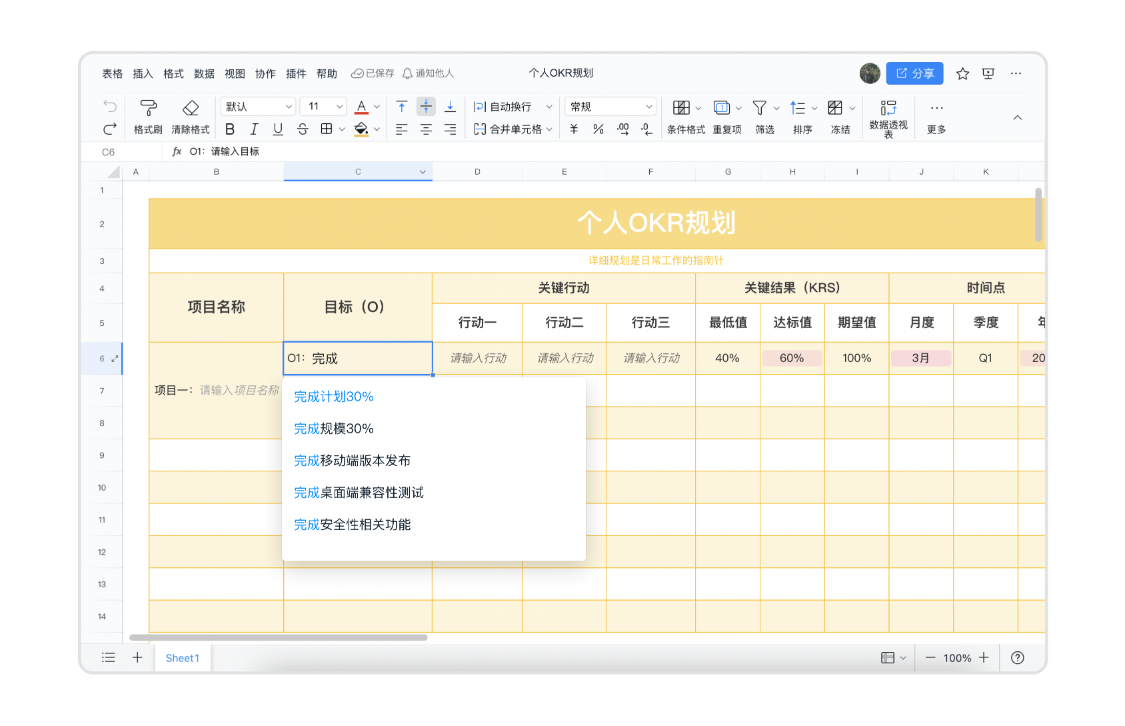Switch to the Sheet1 tab

[x=182, y=658]
